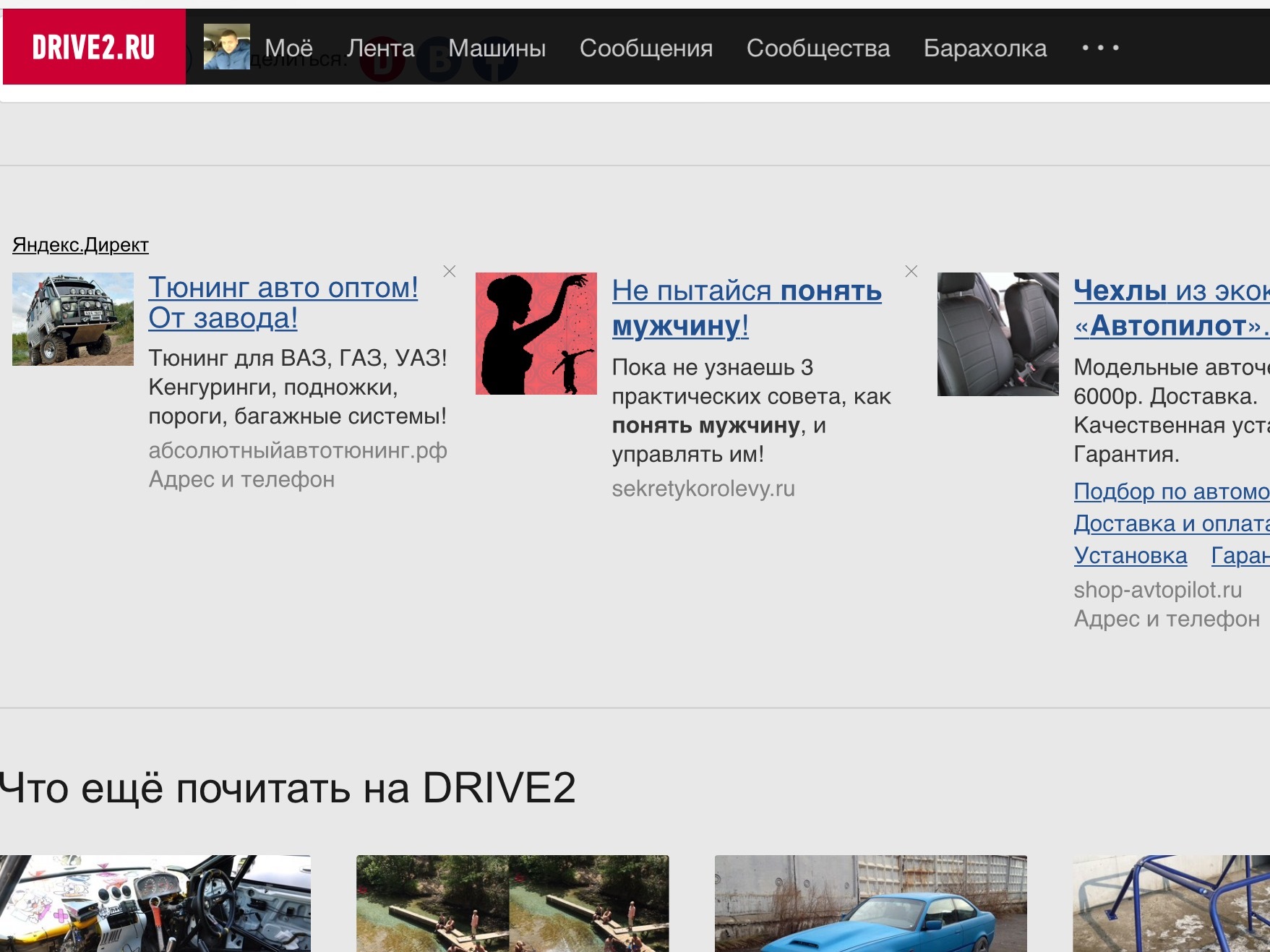Screen dimensions: 1270x952
Task: Open Сообщения messages
Action: pos(646,48)
